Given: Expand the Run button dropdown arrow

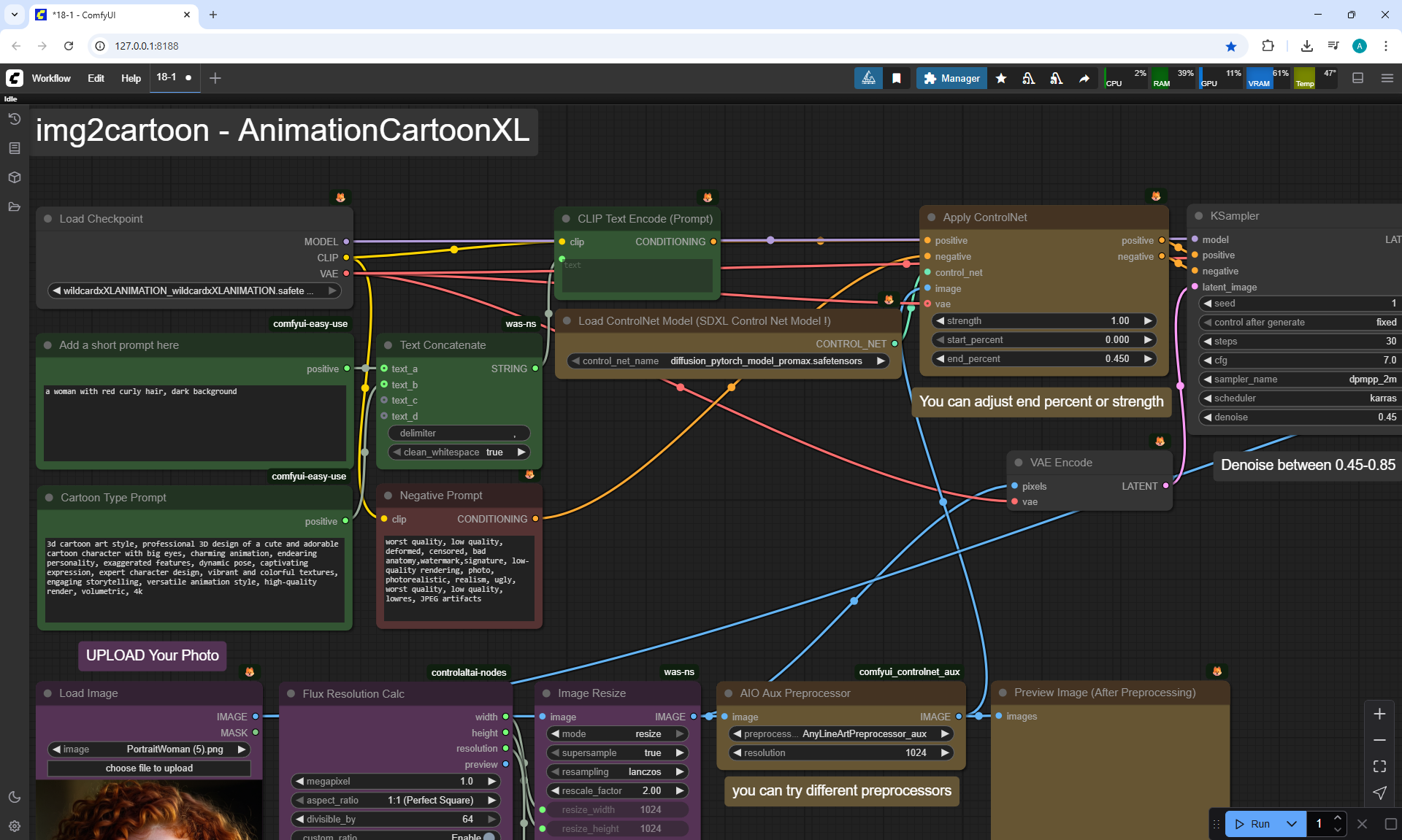Looking at the screenshot, I should [x=1292, y=824].
